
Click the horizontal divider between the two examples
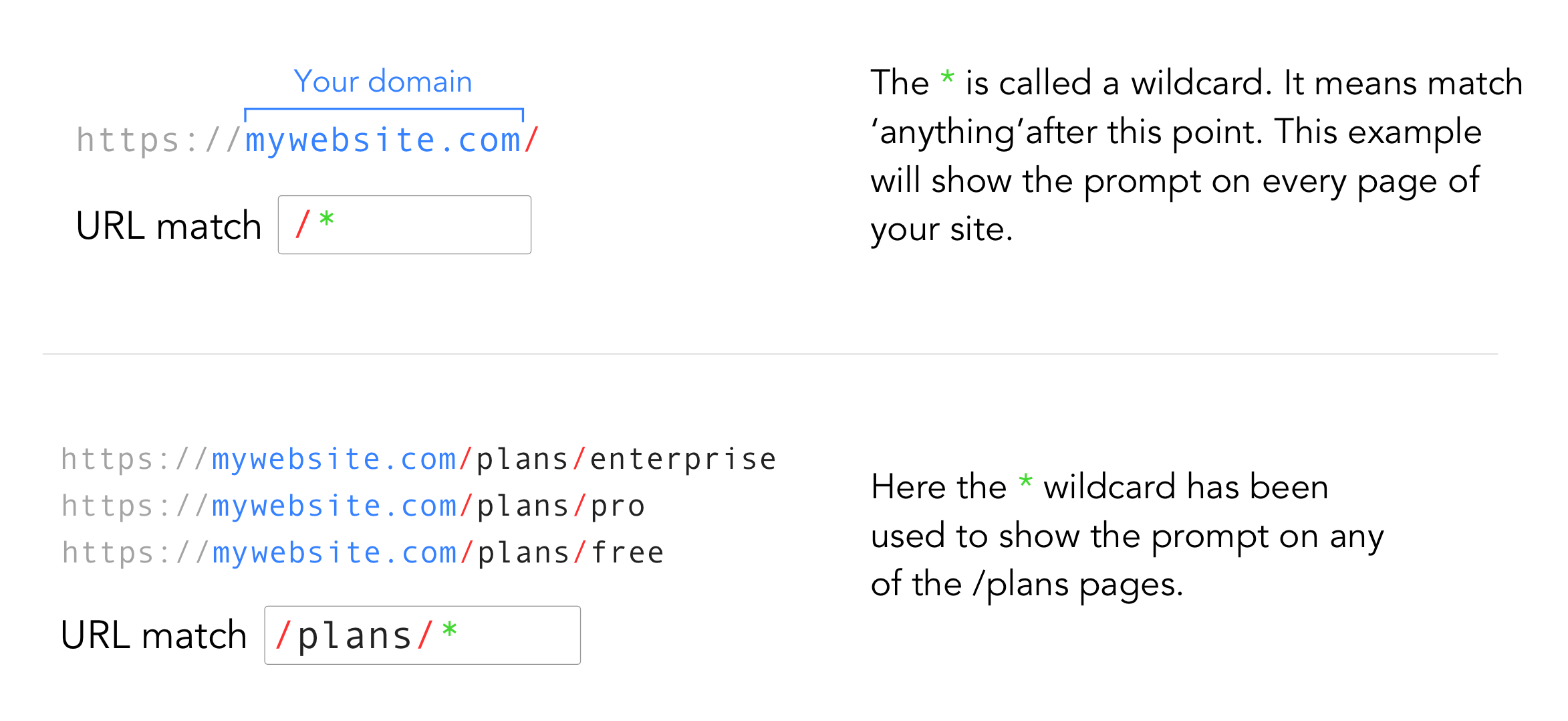pyautogui.click(x=770, y=354)
